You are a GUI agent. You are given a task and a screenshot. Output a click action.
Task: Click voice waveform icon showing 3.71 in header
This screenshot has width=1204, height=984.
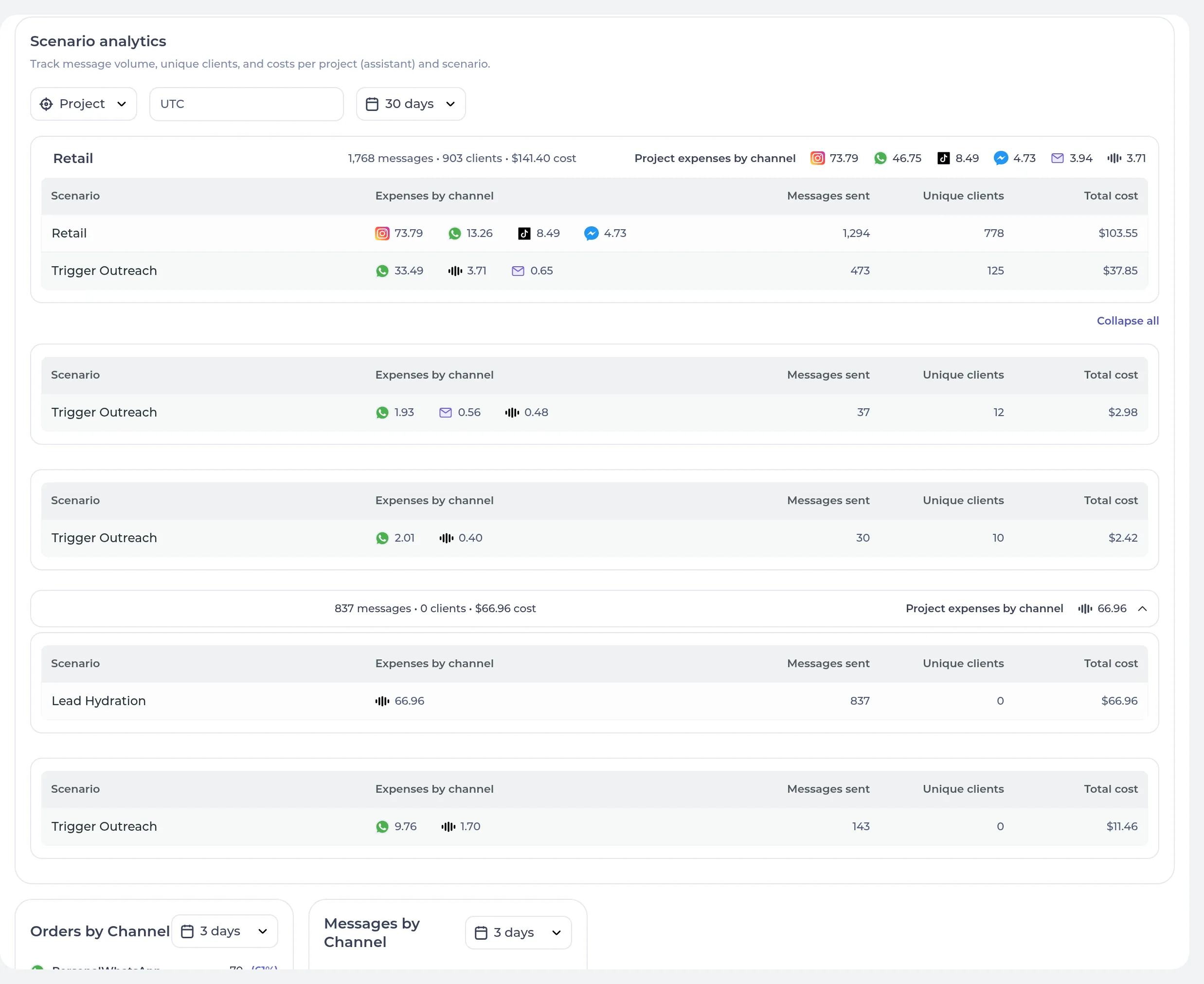click(1114, 158)
